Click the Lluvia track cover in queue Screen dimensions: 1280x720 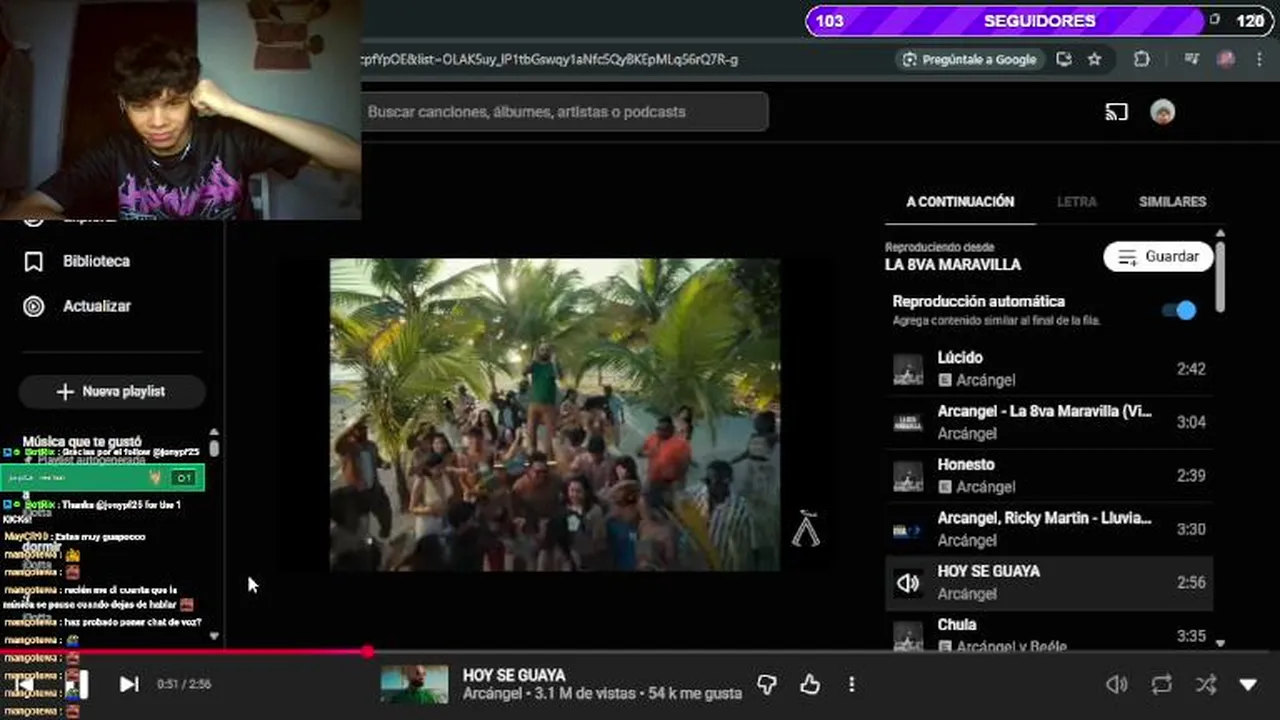[908, 530]
